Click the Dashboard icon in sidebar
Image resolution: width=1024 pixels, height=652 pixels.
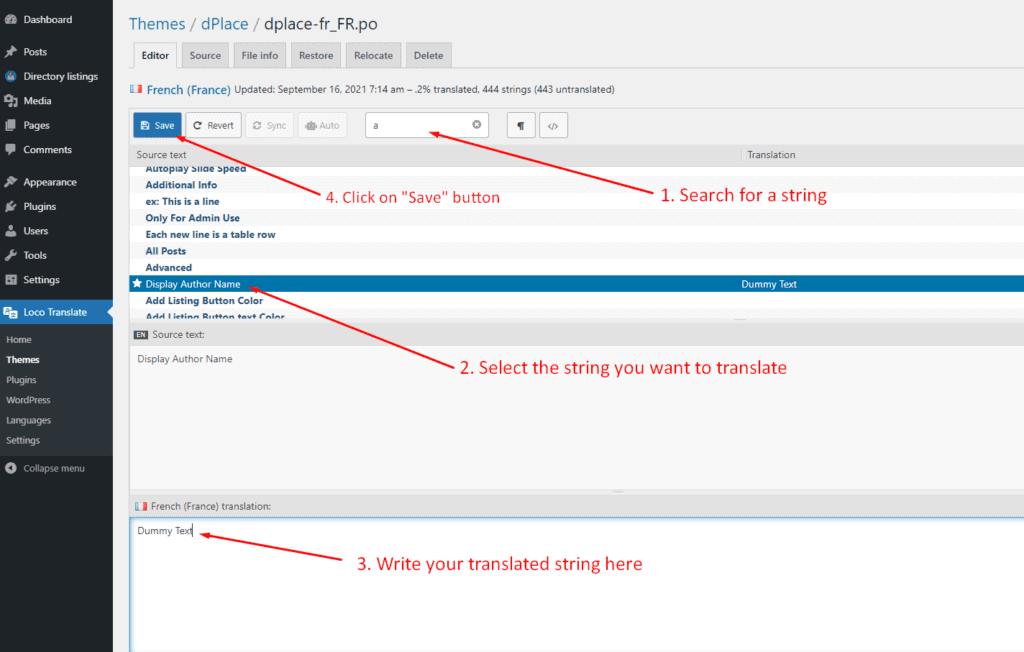click(10, 20)
